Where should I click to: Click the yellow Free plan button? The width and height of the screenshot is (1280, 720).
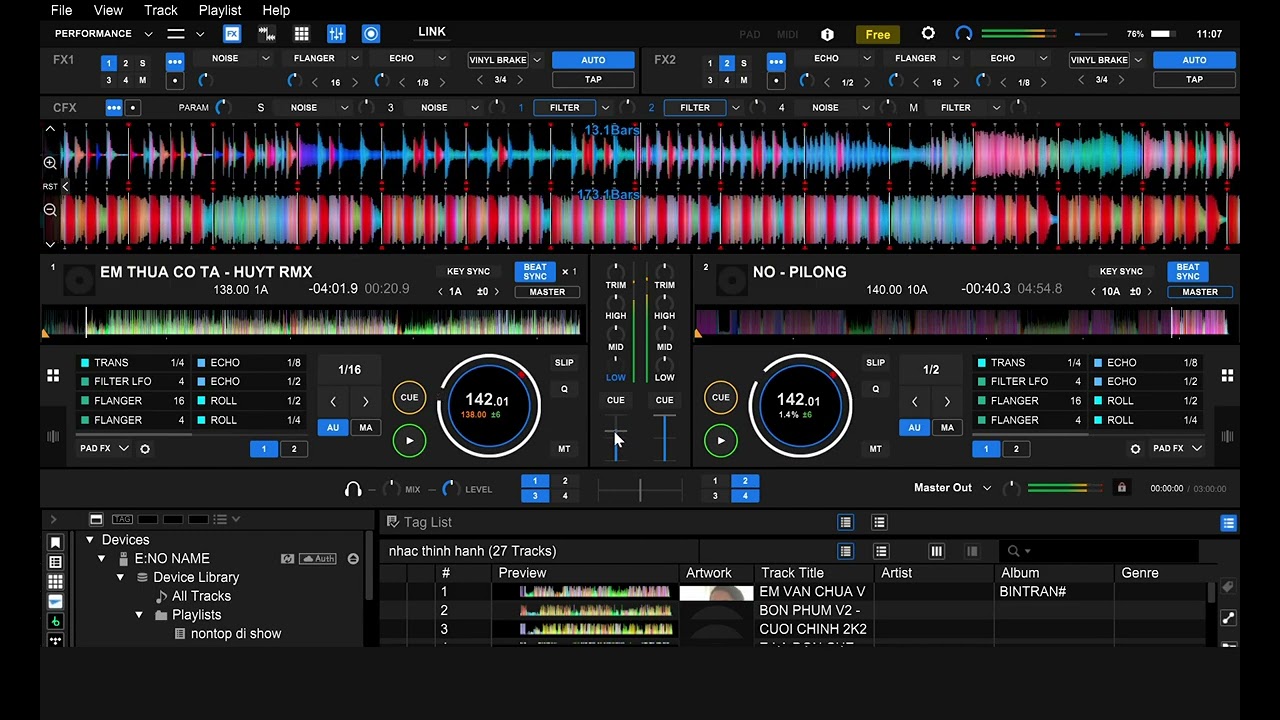878,34
